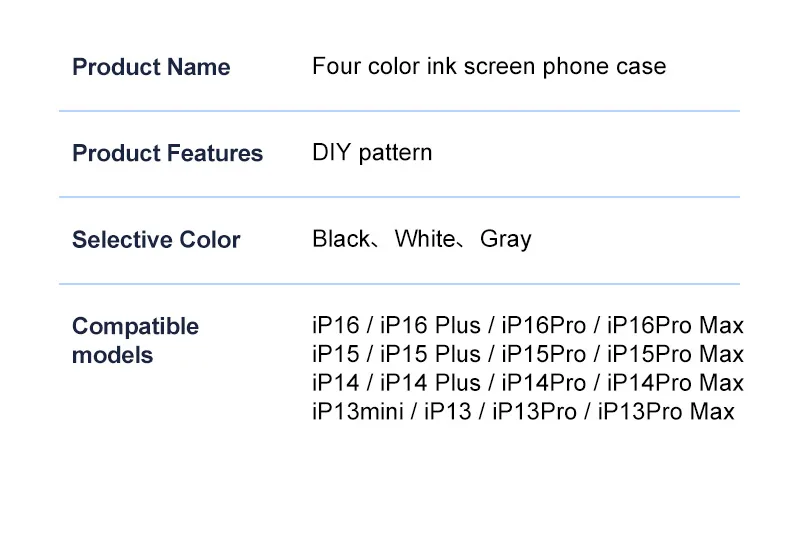Click the Selective Color label

coord(156,240)
